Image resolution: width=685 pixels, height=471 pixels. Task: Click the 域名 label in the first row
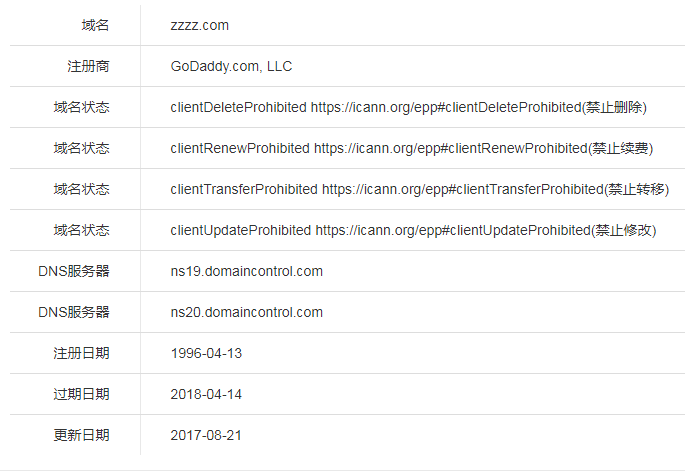(96, 25)
